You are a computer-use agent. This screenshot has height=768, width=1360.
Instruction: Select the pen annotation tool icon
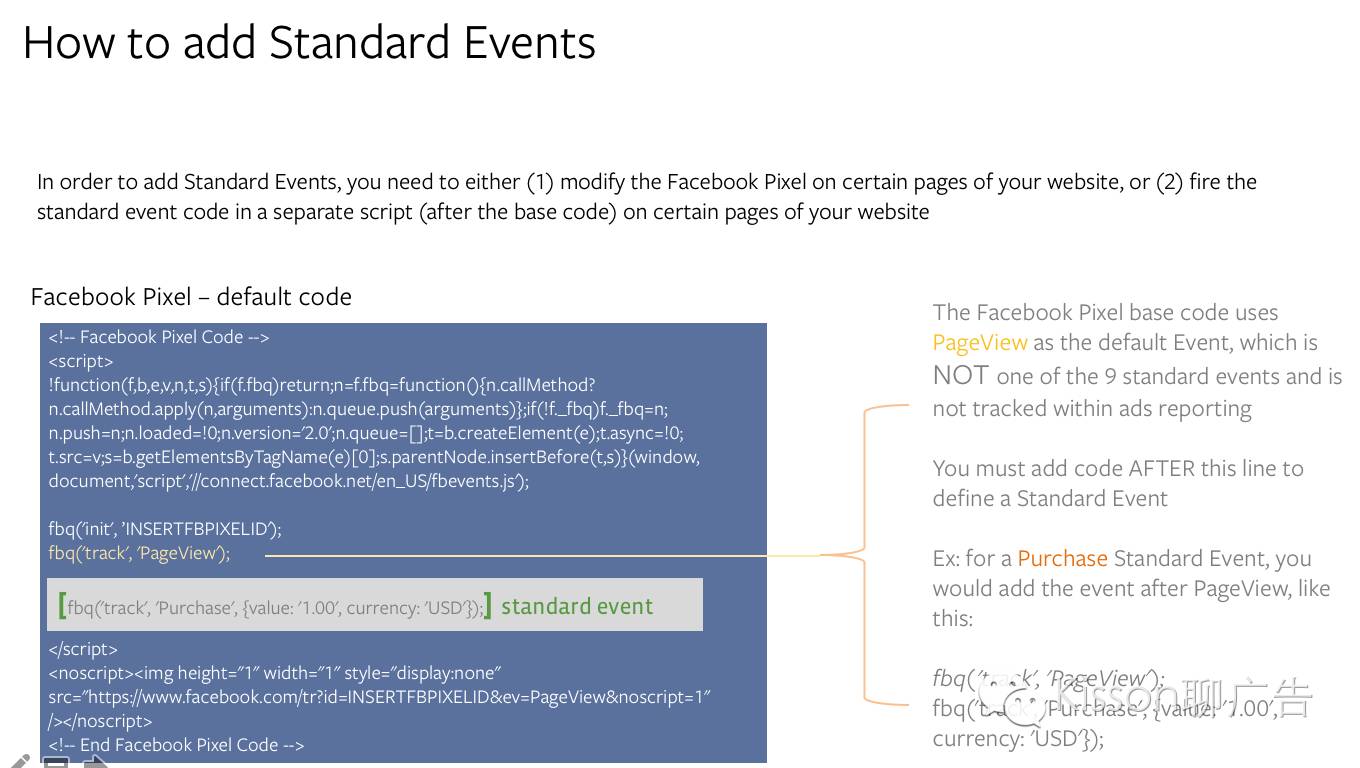[x=18, y=761]
